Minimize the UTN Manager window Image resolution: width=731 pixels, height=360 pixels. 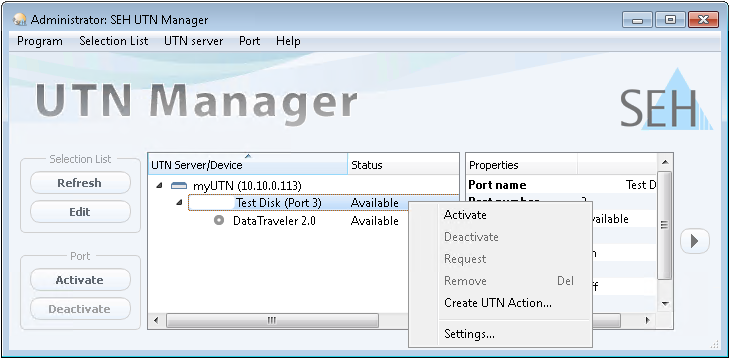coord(637,20)
